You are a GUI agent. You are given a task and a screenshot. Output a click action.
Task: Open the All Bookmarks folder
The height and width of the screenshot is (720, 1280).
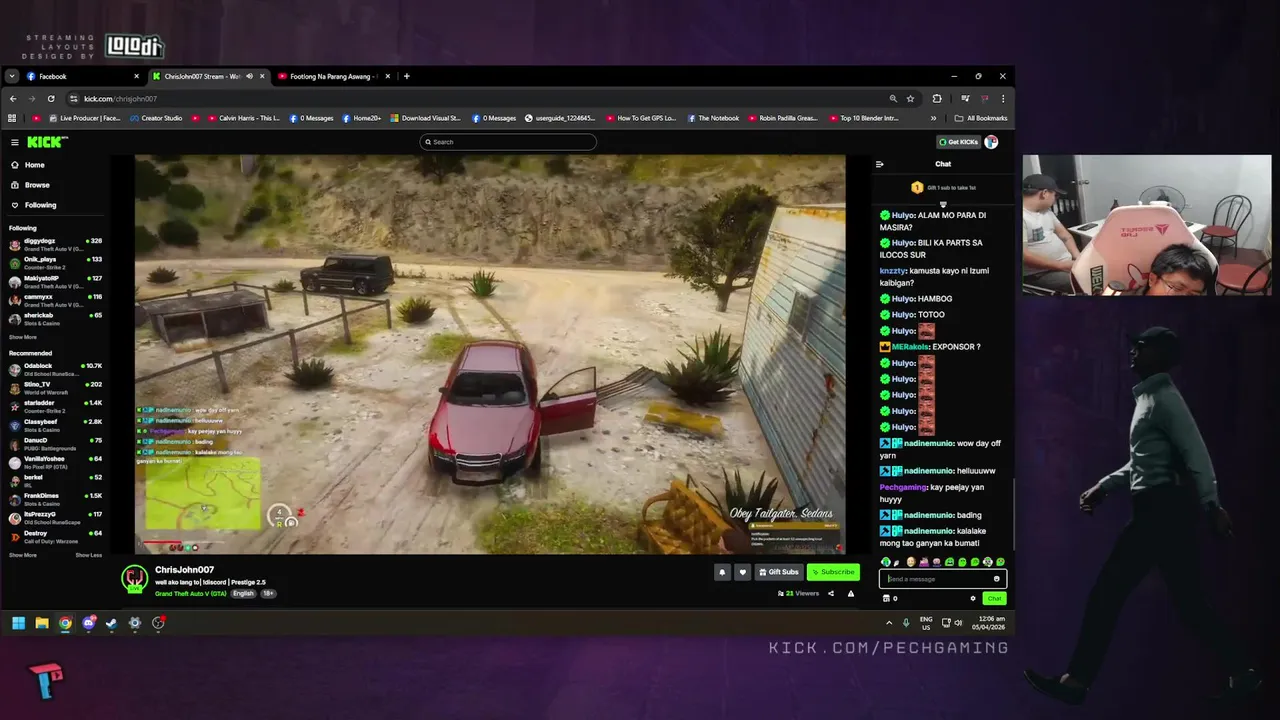point(981,118)
